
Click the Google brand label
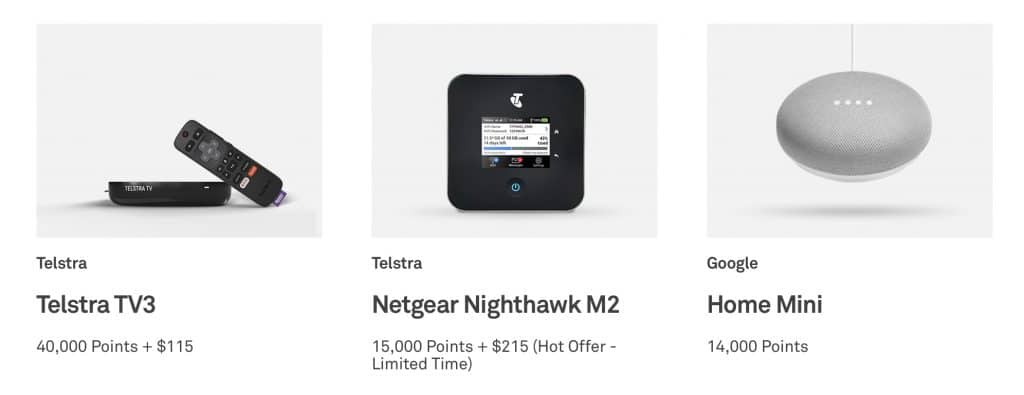pyautogui.click(x=733, y=263)
